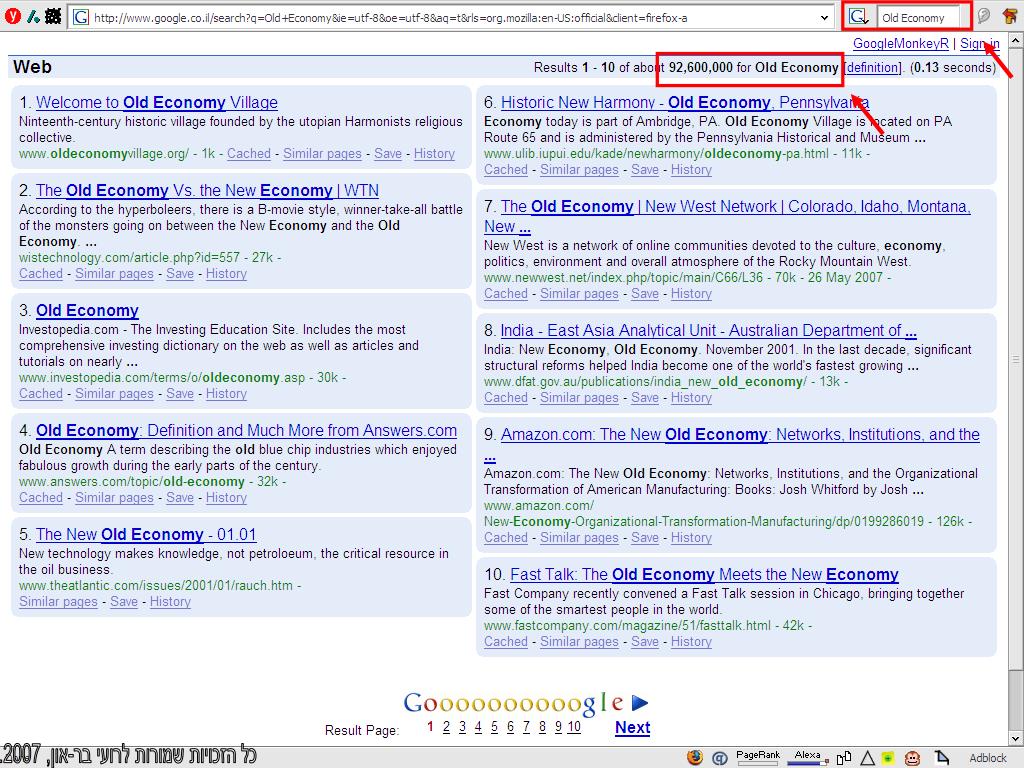Screen dimensions: 1024x768
Task: Click the vertical scrollbar down arrow
Action: 1016,739
